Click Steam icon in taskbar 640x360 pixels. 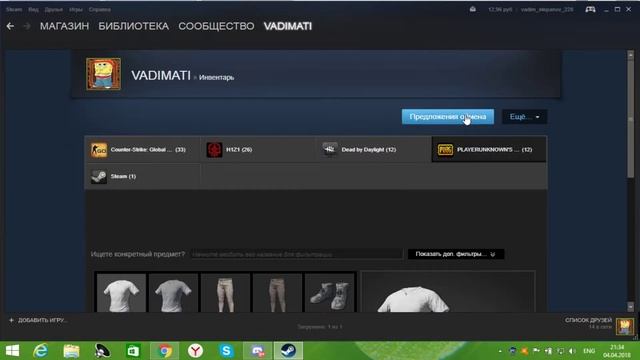pyautogui.click(x=289, y=351)
